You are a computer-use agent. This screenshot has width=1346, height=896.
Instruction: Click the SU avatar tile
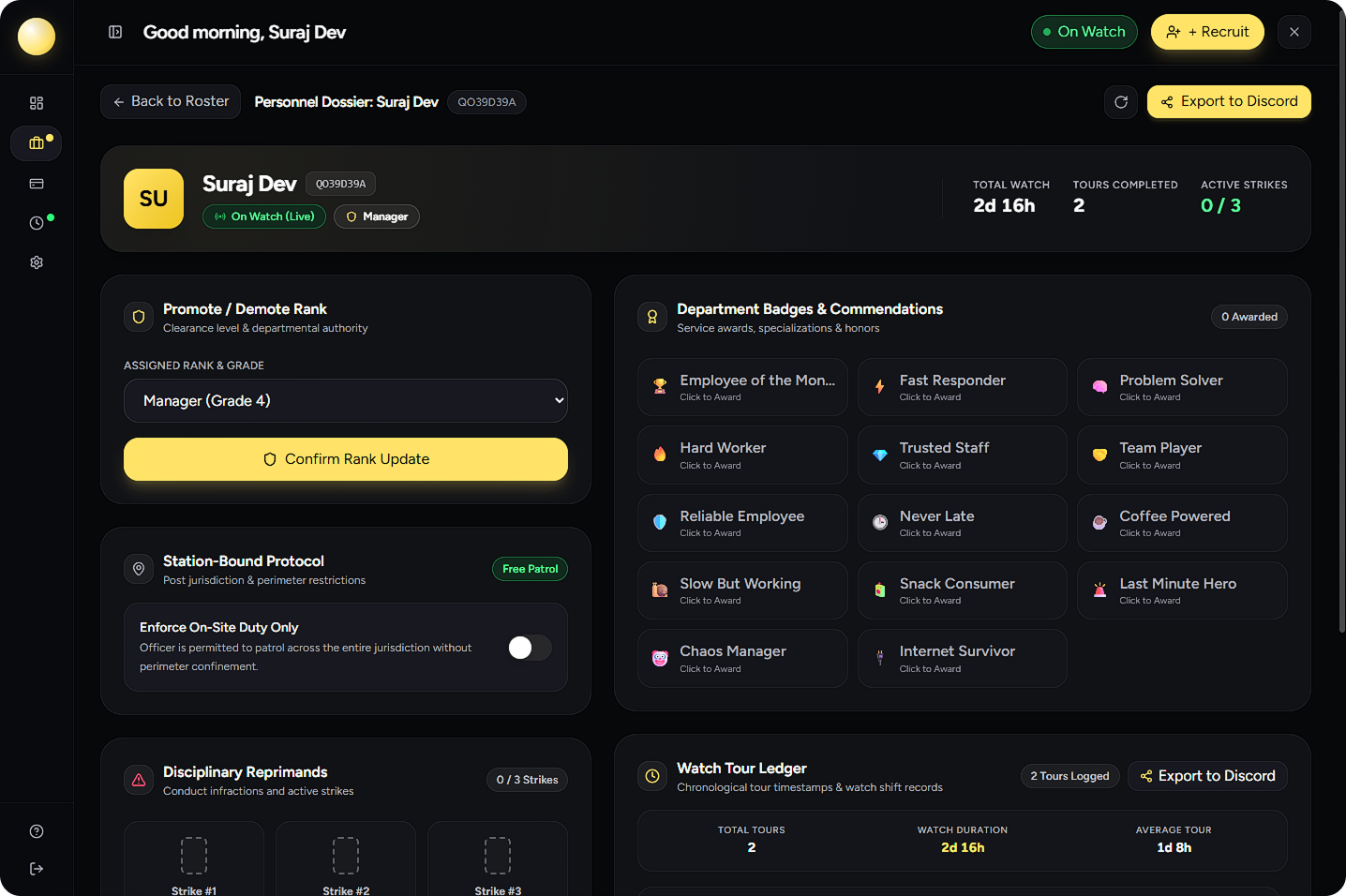154,199
